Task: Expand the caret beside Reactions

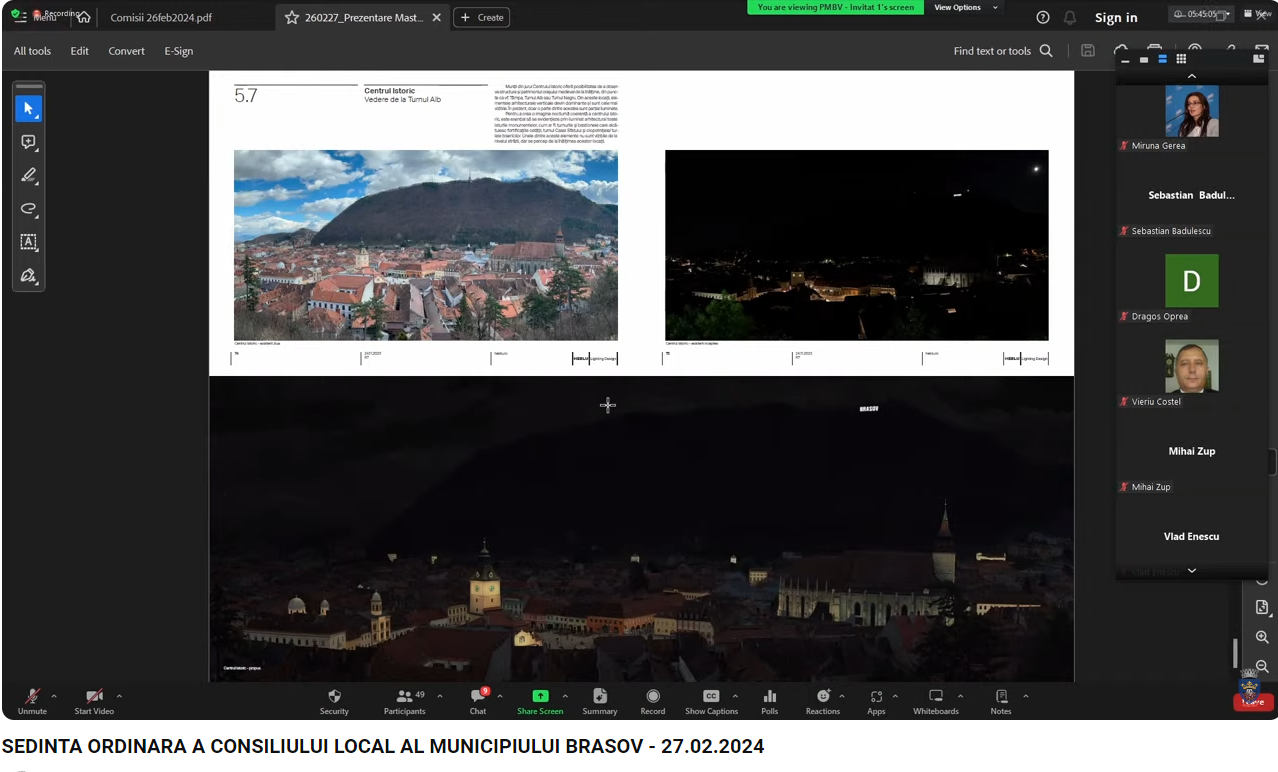Action: coord(842,696)
